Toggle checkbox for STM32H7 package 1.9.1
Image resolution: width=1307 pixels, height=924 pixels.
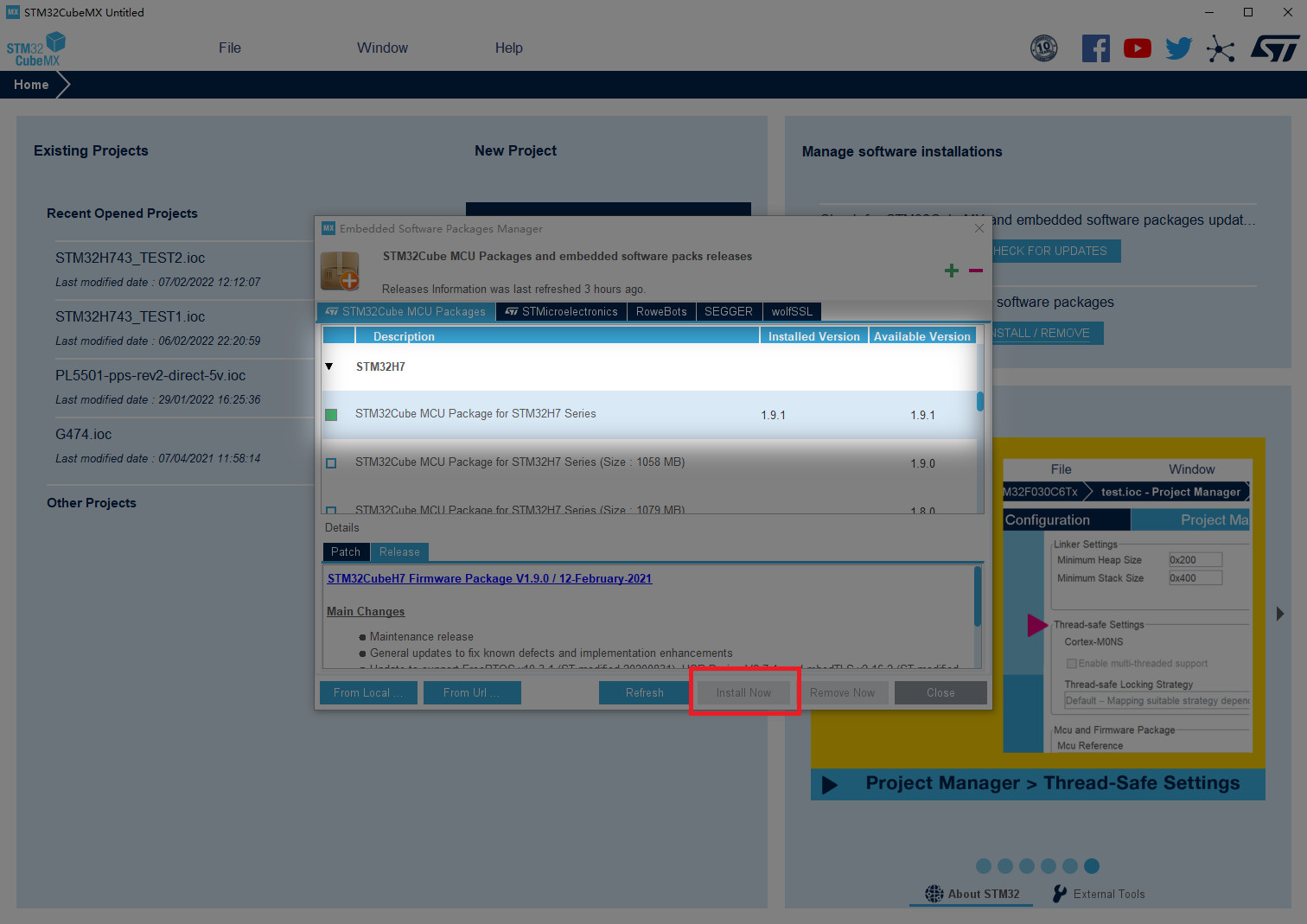click(x=331, y=415)
